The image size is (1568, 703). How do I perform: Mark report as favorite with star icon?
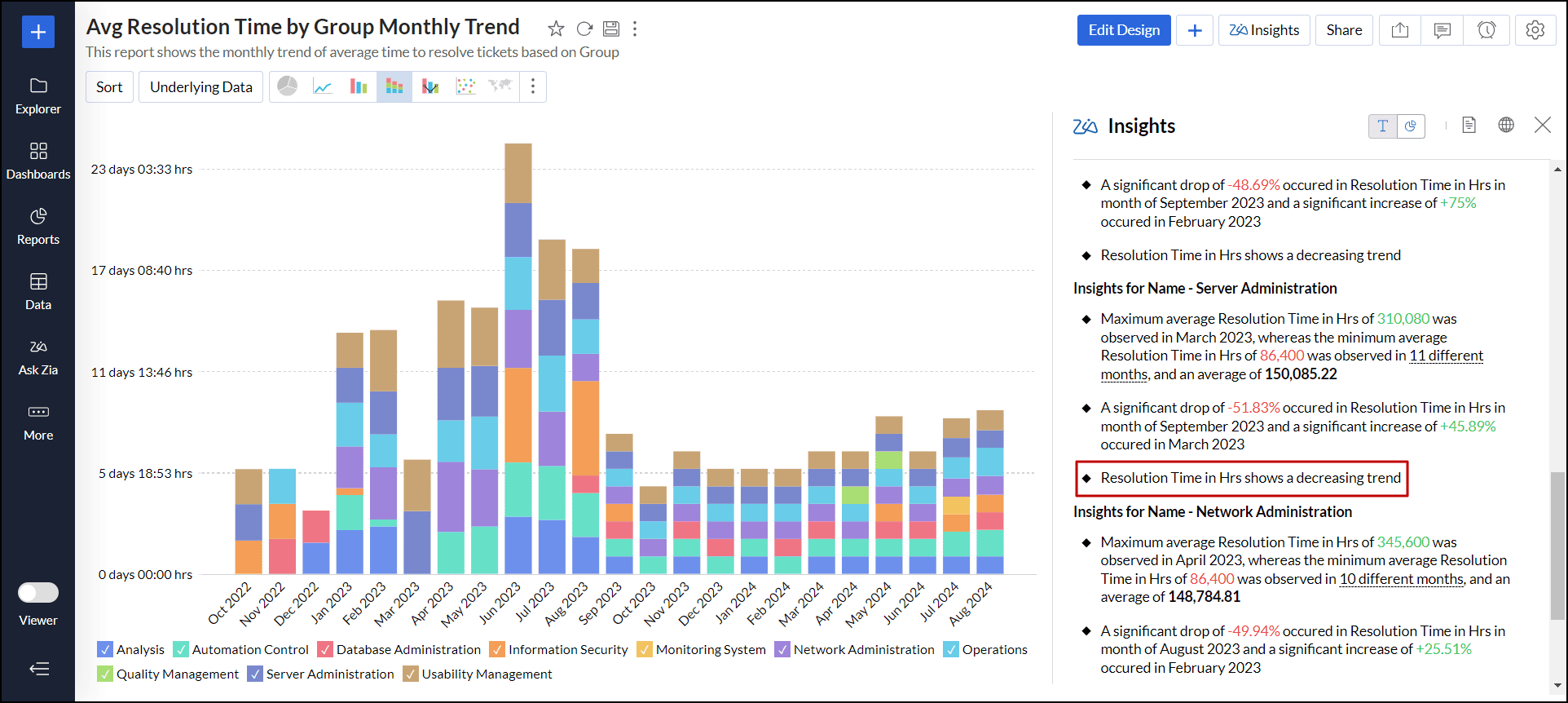(556, 29)
